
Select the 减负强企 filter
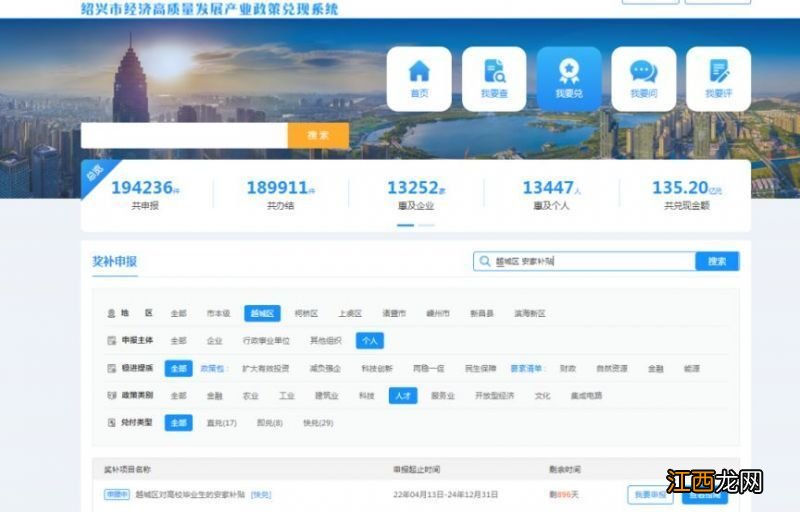[325, 369]
